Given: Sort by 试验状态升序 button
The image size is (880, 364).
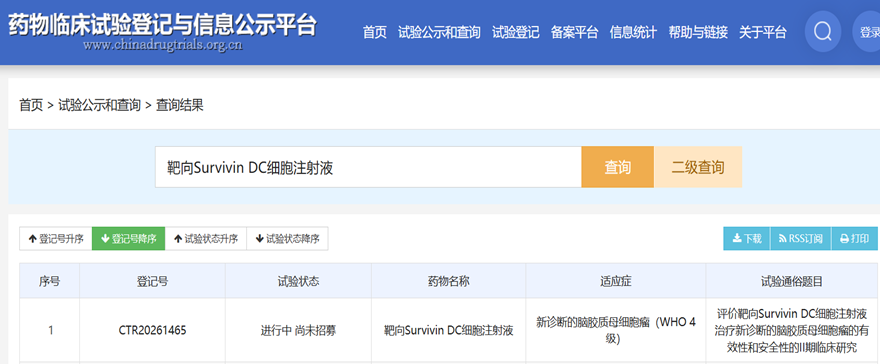Looking at the screenshot, I should click(205, 238).
